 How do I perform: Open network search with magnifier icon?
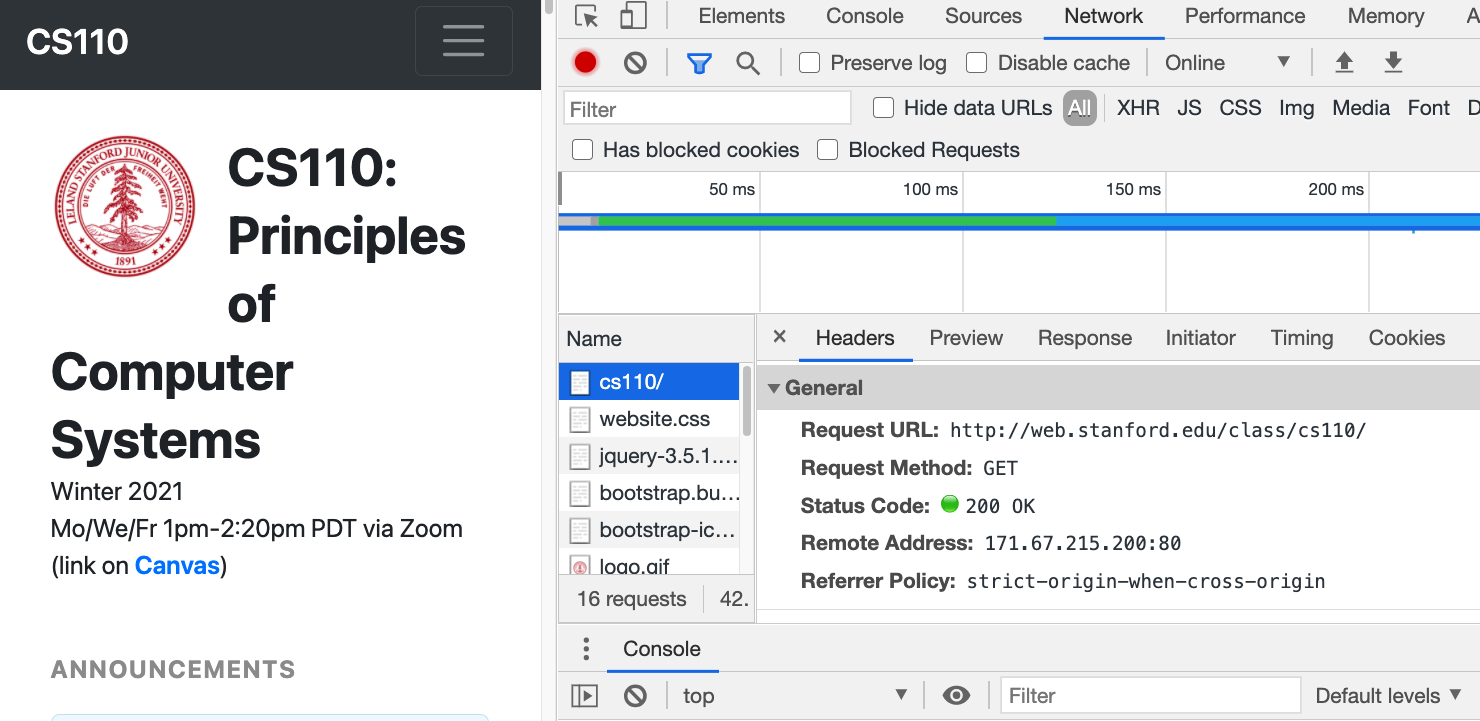[x=748, y=63]
